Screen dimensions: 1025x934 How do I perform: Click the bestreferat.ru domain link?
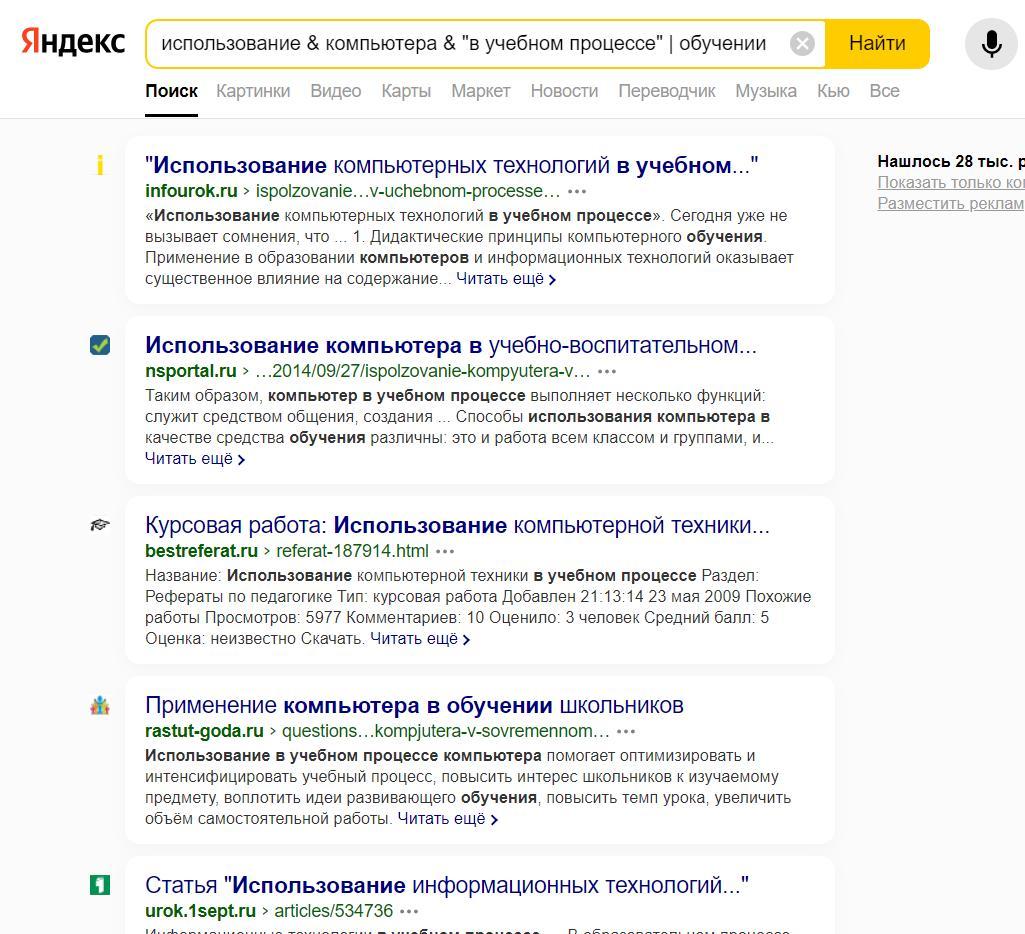201,551
